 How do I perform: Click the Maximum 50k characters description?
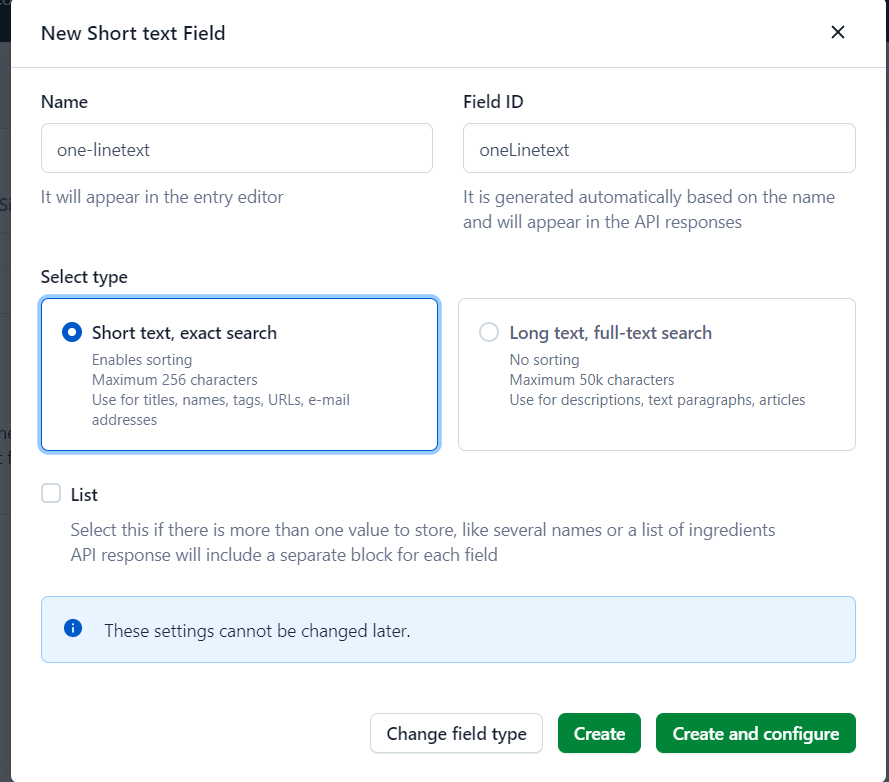point(591,380)
